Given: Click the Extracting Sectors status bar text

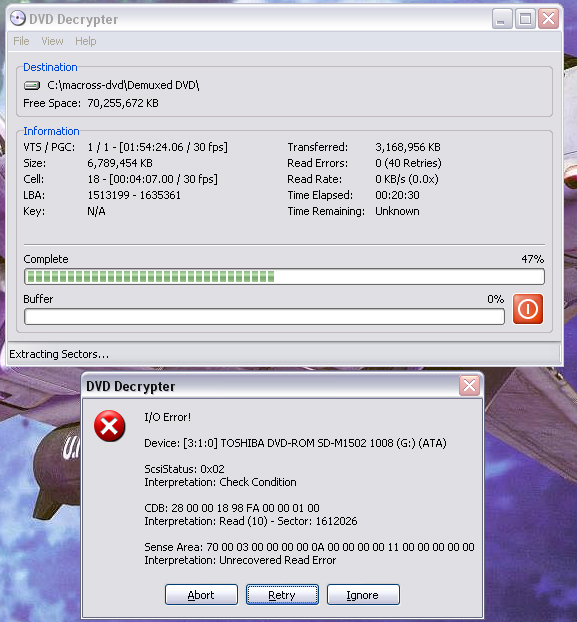Looking at the screenshot, I should 59,354.
